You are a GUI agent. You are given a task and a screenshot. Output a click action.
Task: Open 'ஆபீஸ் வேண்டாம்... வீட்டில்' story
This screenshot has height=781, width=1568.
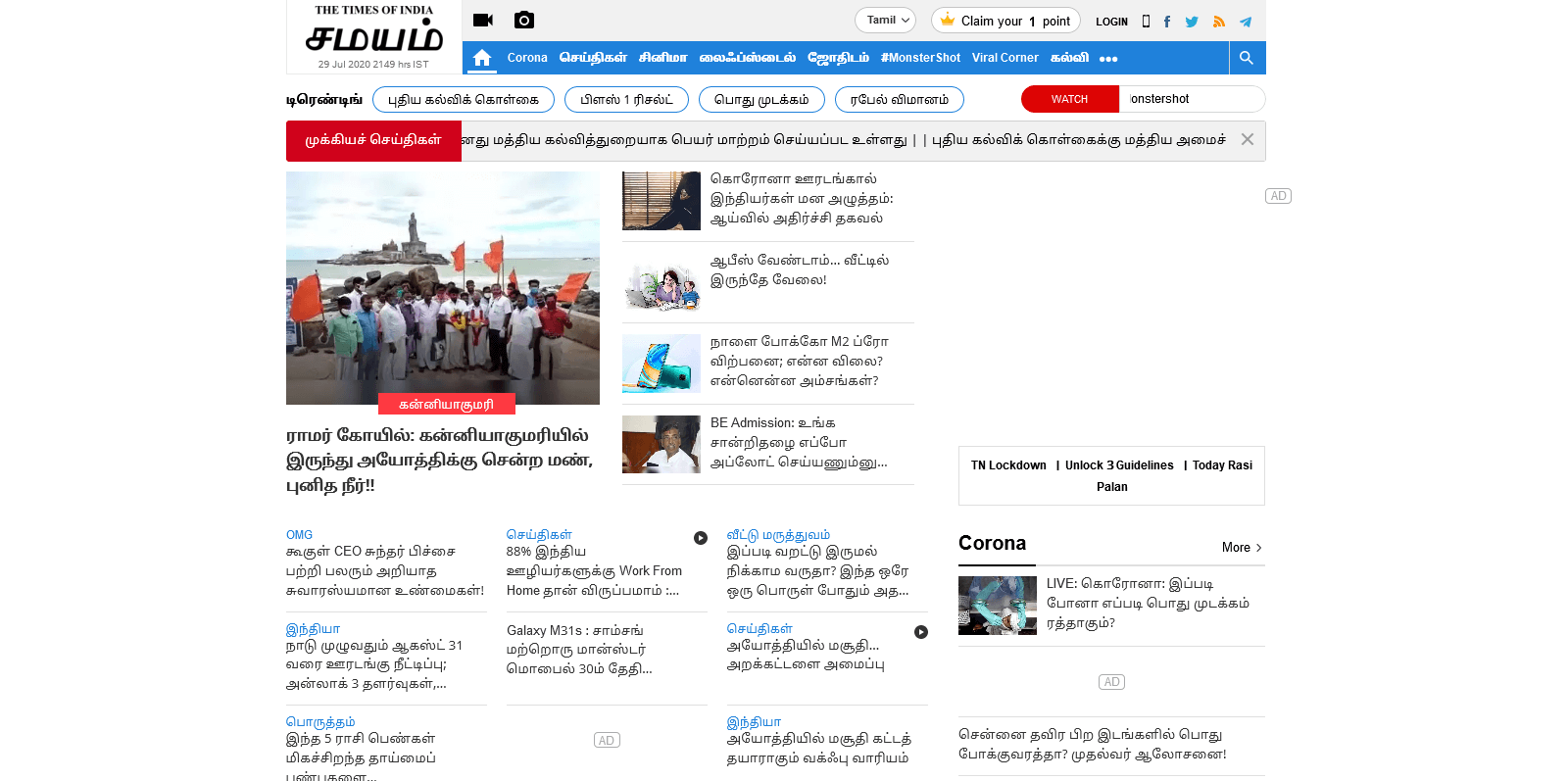800,269
